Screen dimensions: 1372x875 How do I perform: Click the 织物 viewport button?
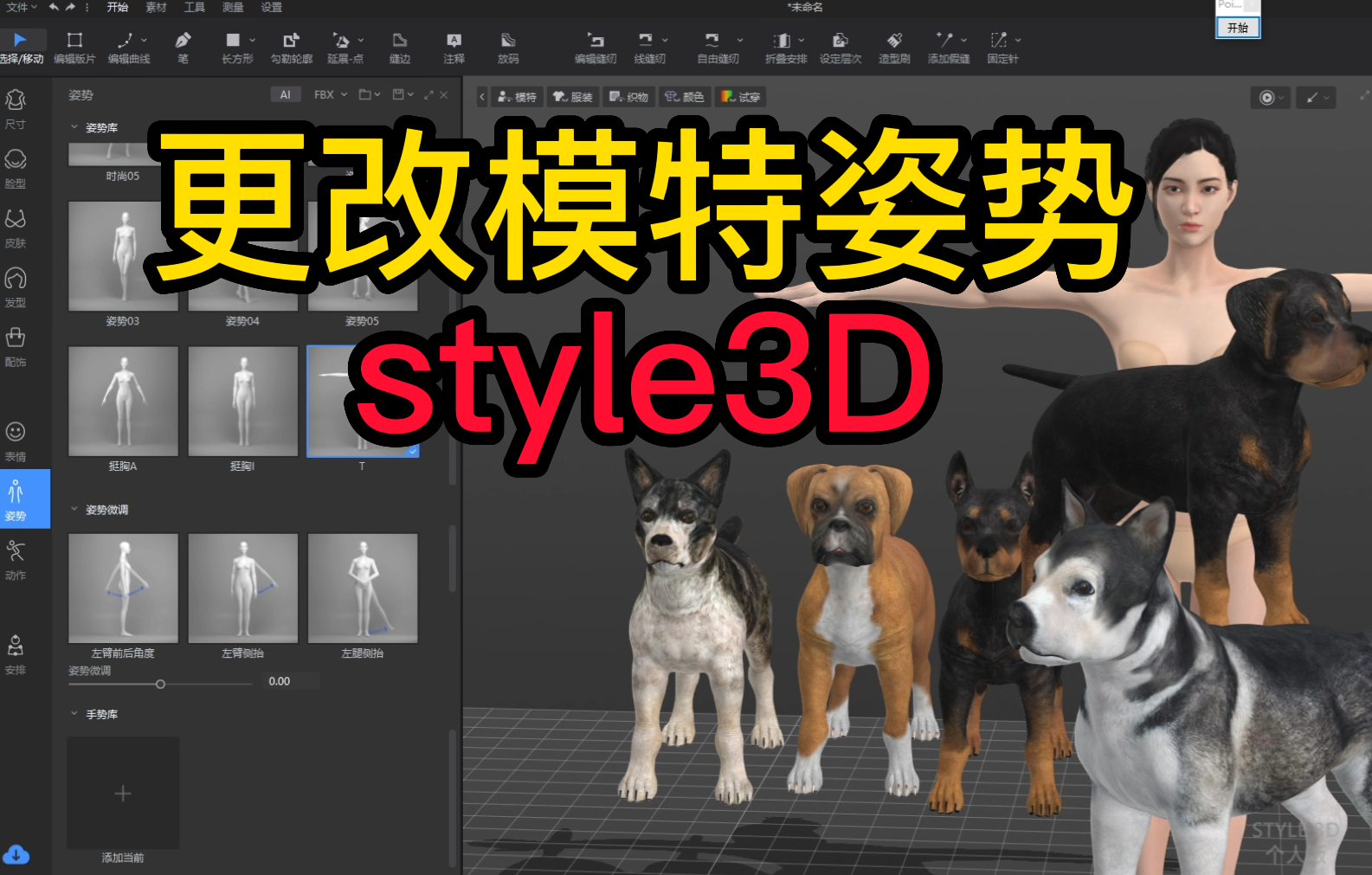pyautogui.click(x=628, y=97)
